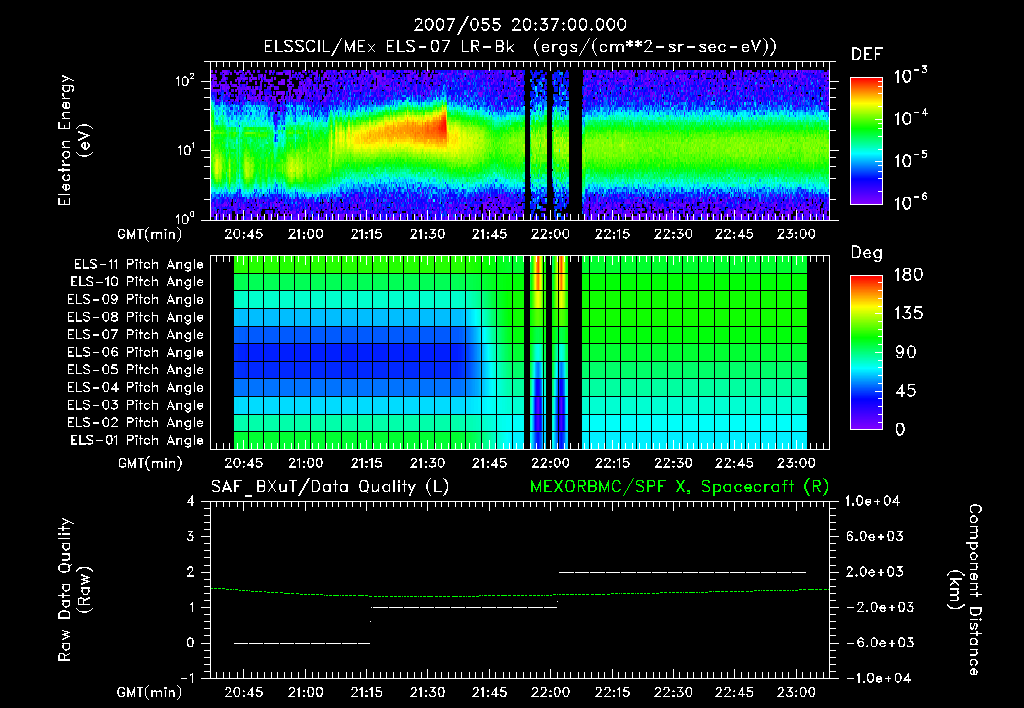Click the 20:45 tick under the pitch angle panel
The height and width of the screenshot is (708, 1024).
coord(244,463)
